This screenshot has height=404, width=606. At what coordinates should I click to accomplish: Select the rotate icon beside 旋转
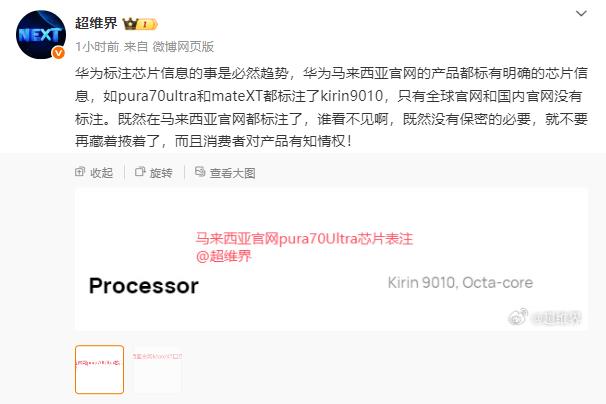point(140,172)
